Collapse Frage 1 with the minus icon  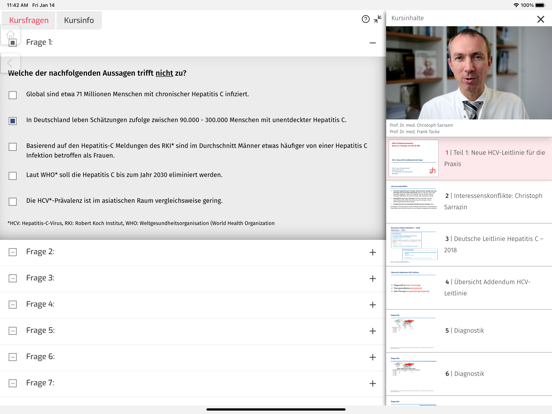pos(372,43)
